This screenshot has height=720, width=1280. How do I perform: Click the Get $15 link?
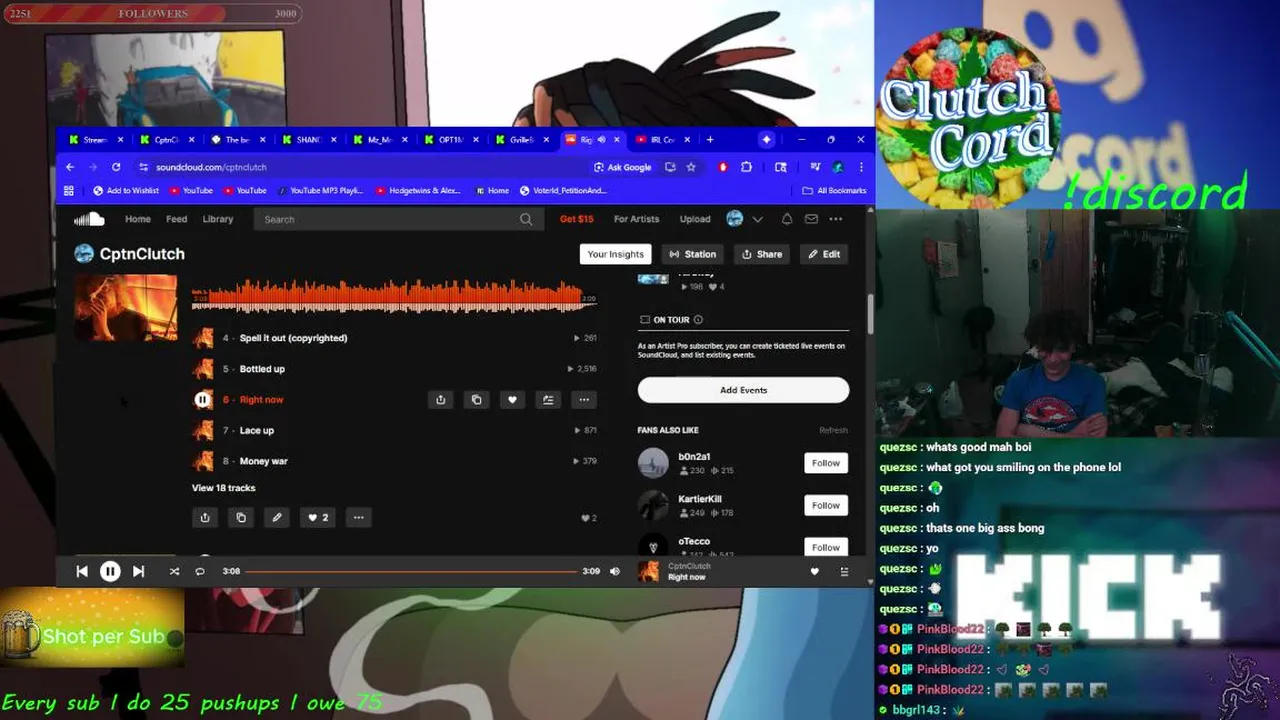(x=577, y=219)
